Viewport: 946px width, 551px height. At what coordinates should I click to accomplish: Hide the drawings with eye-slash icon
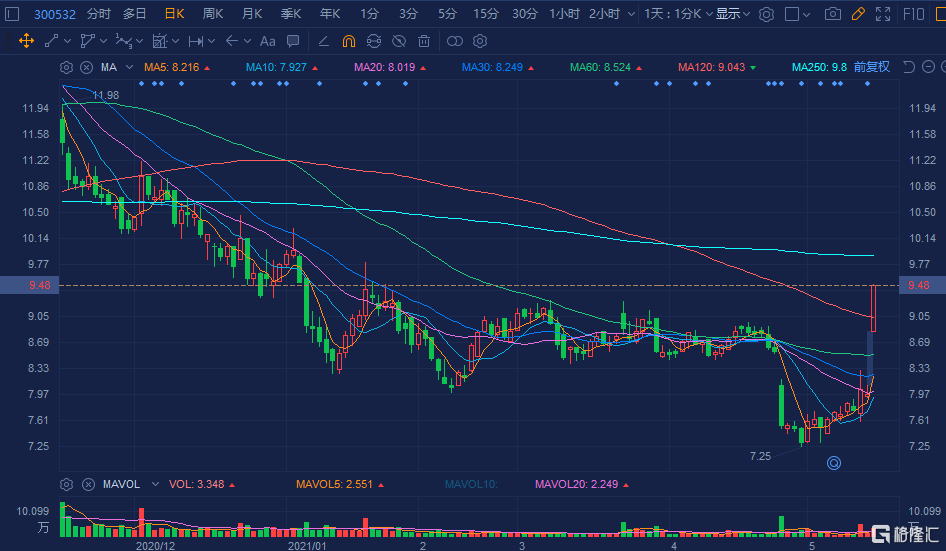click(x=399, y=41)
